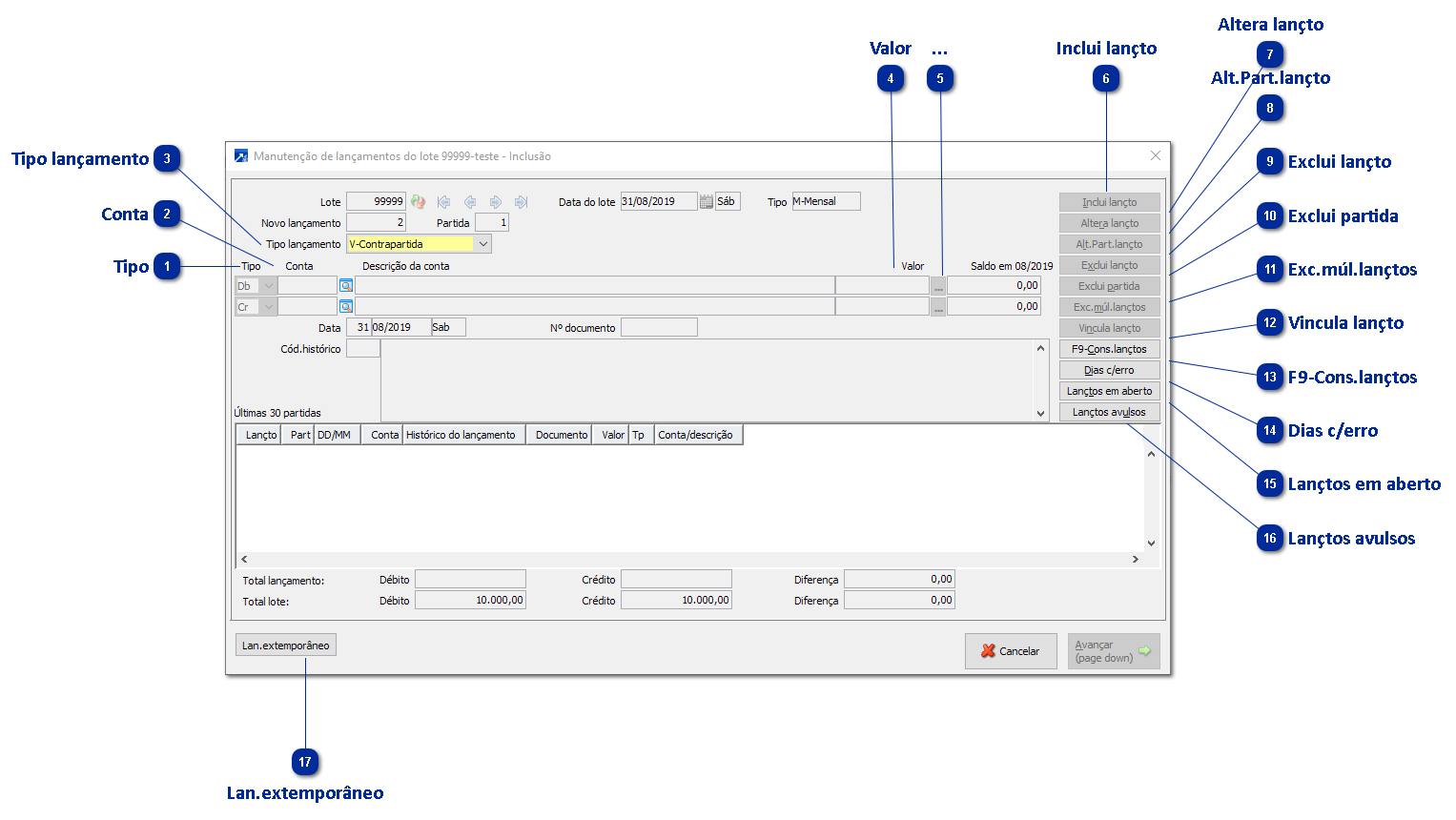This screenshot has width=1456, height=820.
Task: Click the Total lote Crédito field
Action: point(676,600)
